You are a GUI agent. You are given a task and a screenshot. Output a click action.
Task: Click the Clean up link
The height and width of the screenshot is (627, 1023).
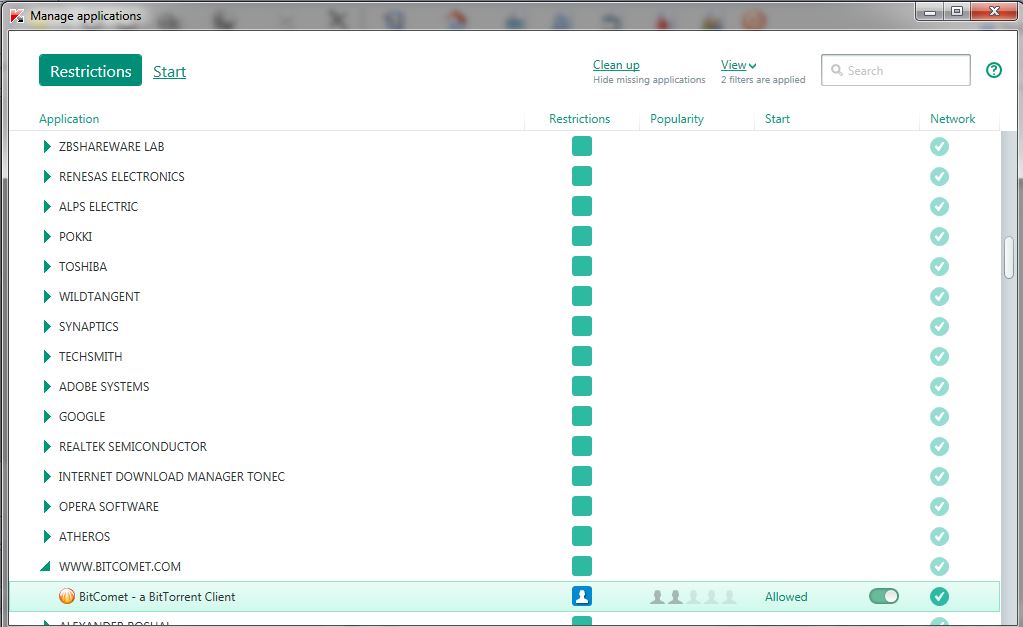(616, 65)
